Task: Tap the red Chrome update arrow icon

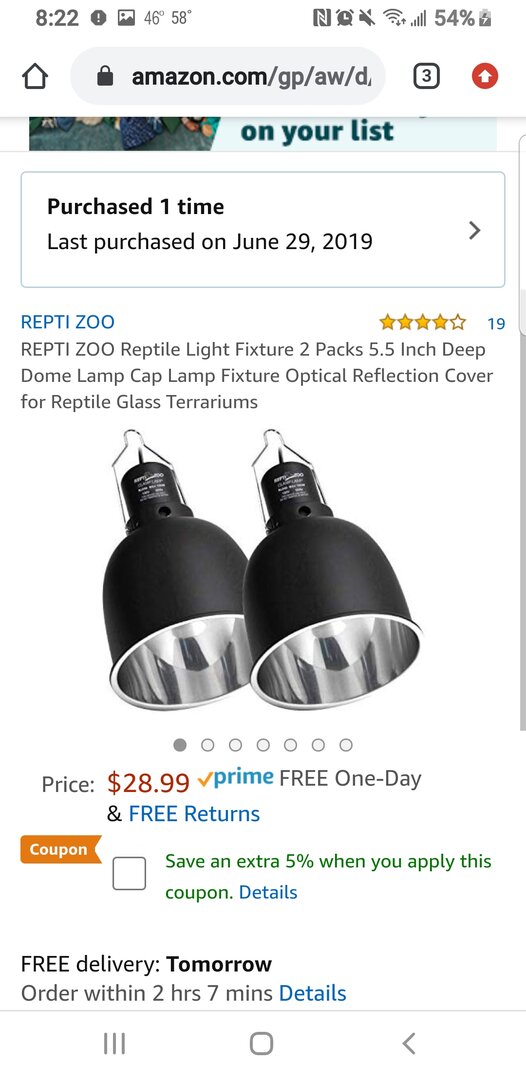Action: point(485,76)
